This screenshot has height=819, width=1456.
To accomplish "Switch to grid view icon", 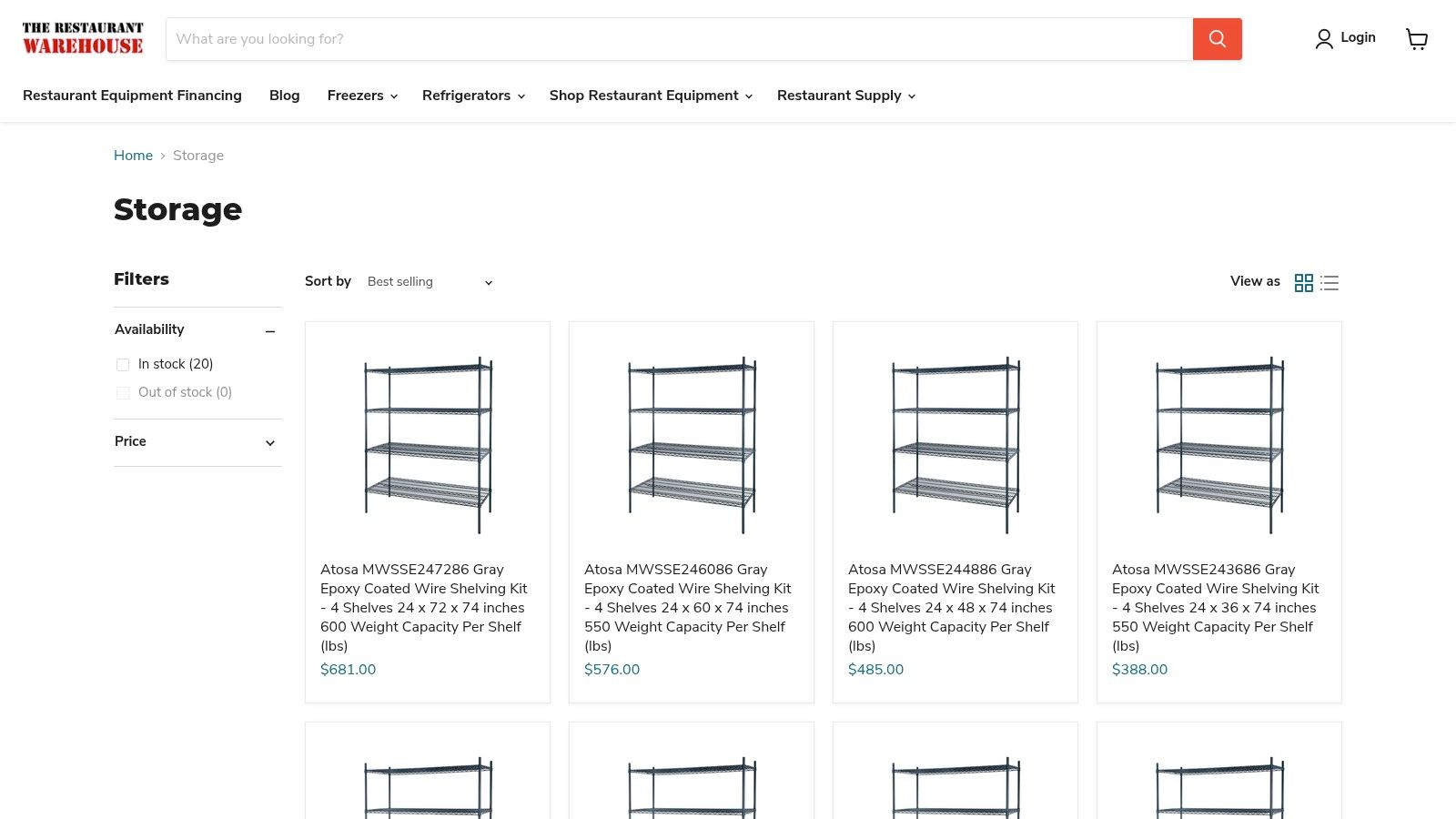I will 1304,283.
